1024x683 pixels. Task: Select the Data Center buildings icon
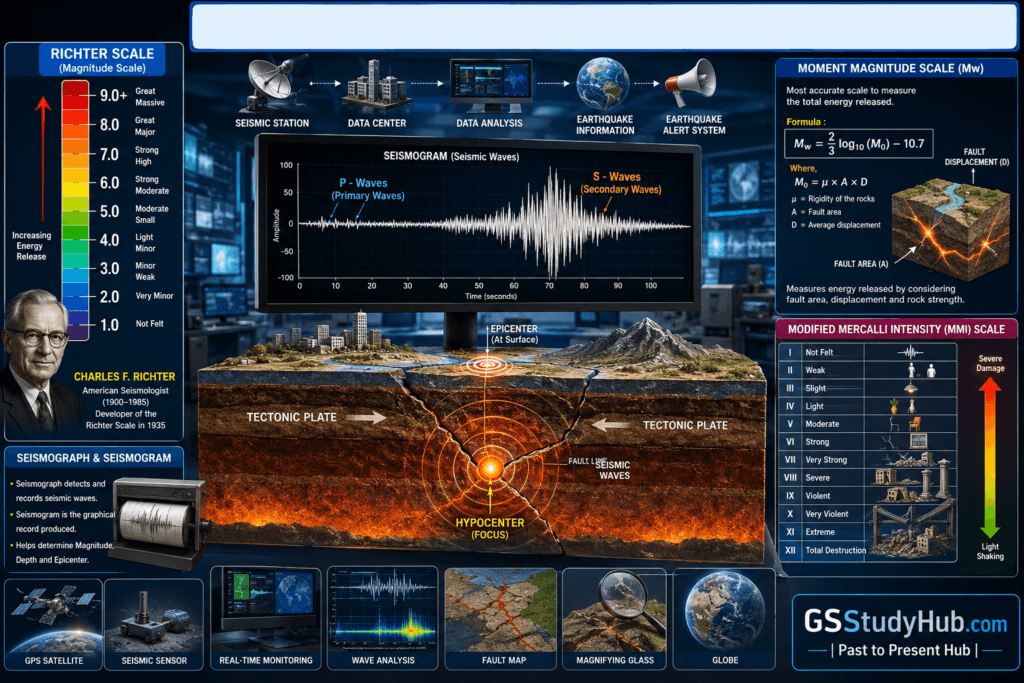point(376,86)
